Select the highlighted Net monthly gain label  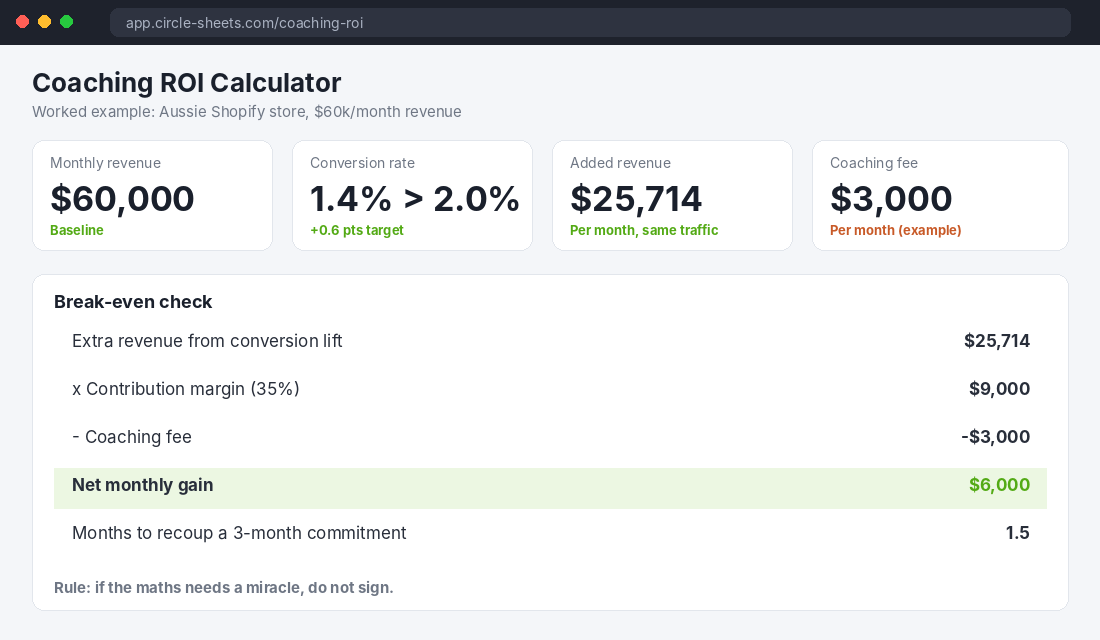142,485
